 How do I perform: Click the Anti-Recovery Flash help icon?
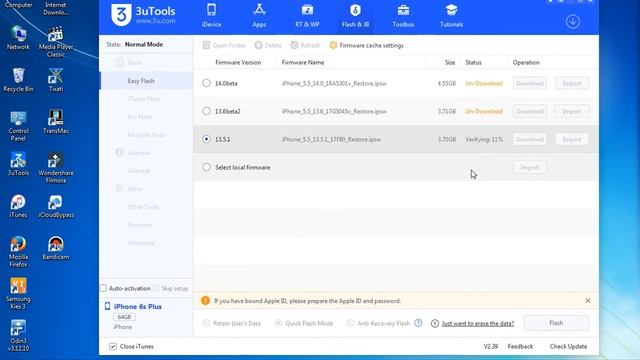[x=418, y=323]
